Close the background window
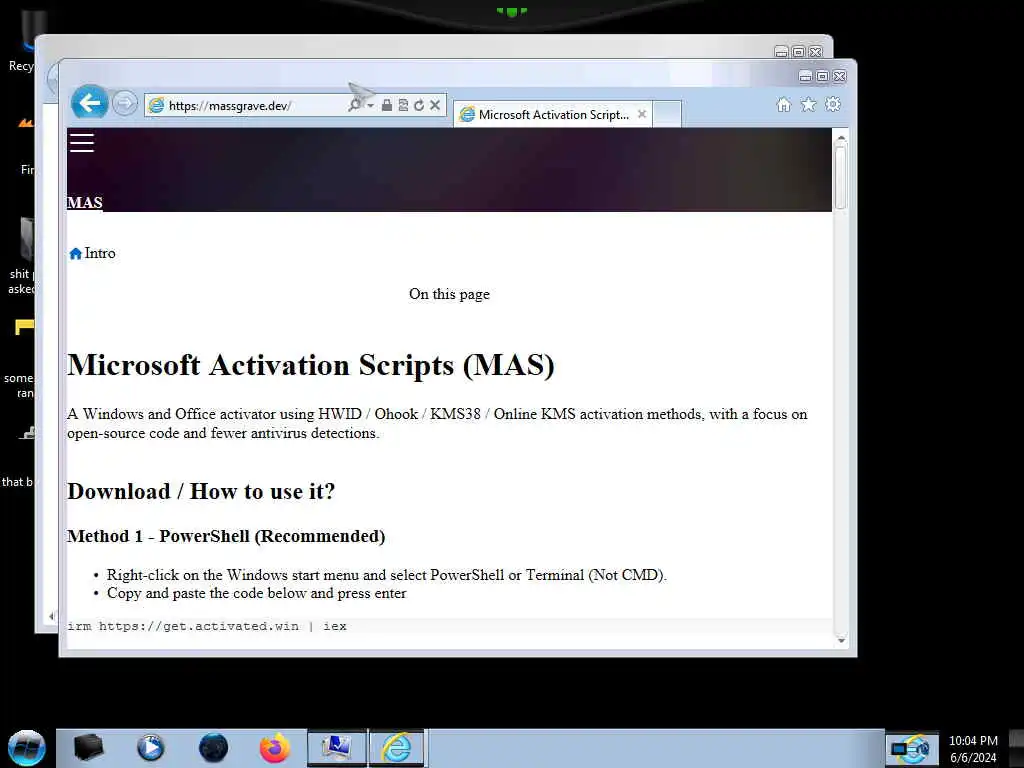Image resolution: width=1024 pixels, height=768 pixels. point(816,52)
